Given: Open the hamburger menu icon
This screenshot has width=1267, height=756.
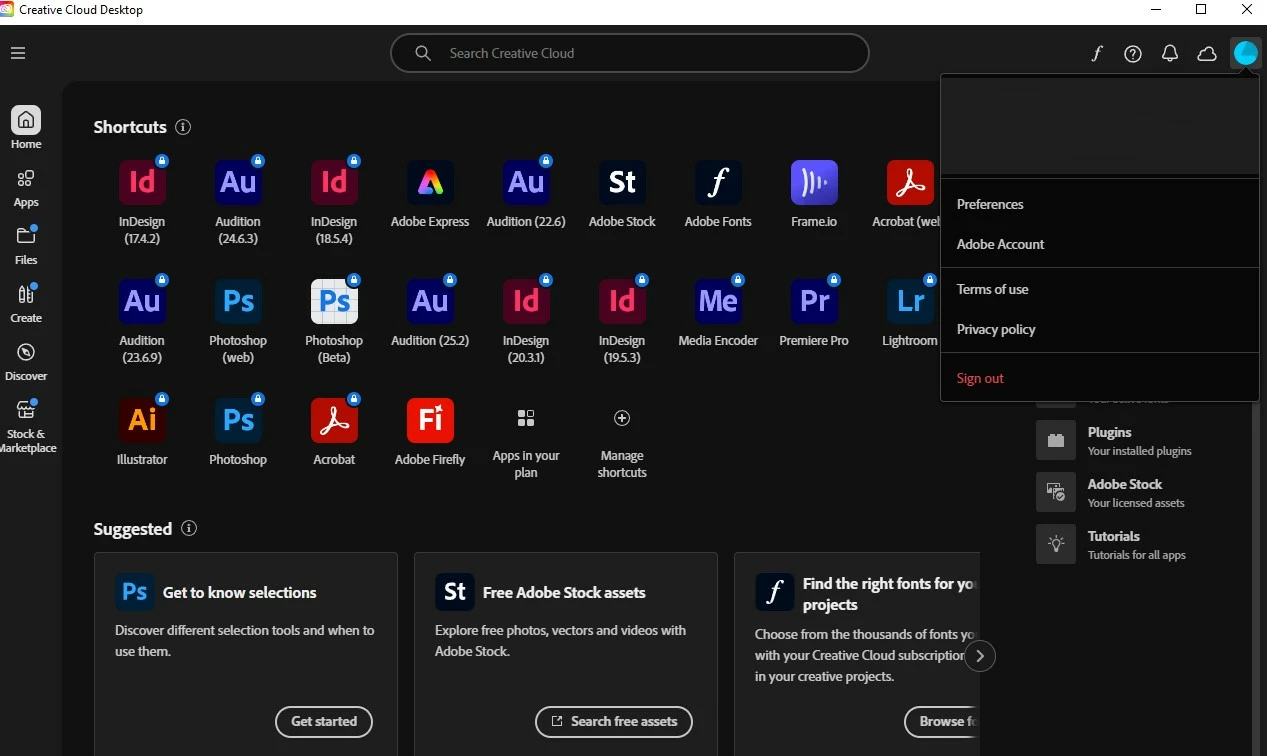Looking at the screenshot, I should (18, 53).
